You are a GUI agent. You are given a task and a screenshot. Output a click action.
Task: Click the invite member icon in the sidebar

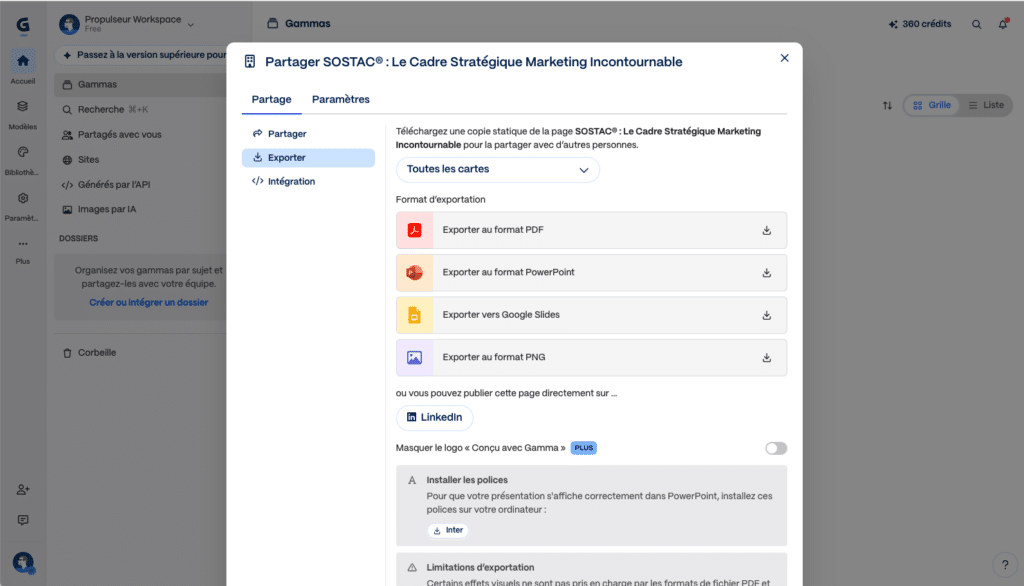coord(23,489)
